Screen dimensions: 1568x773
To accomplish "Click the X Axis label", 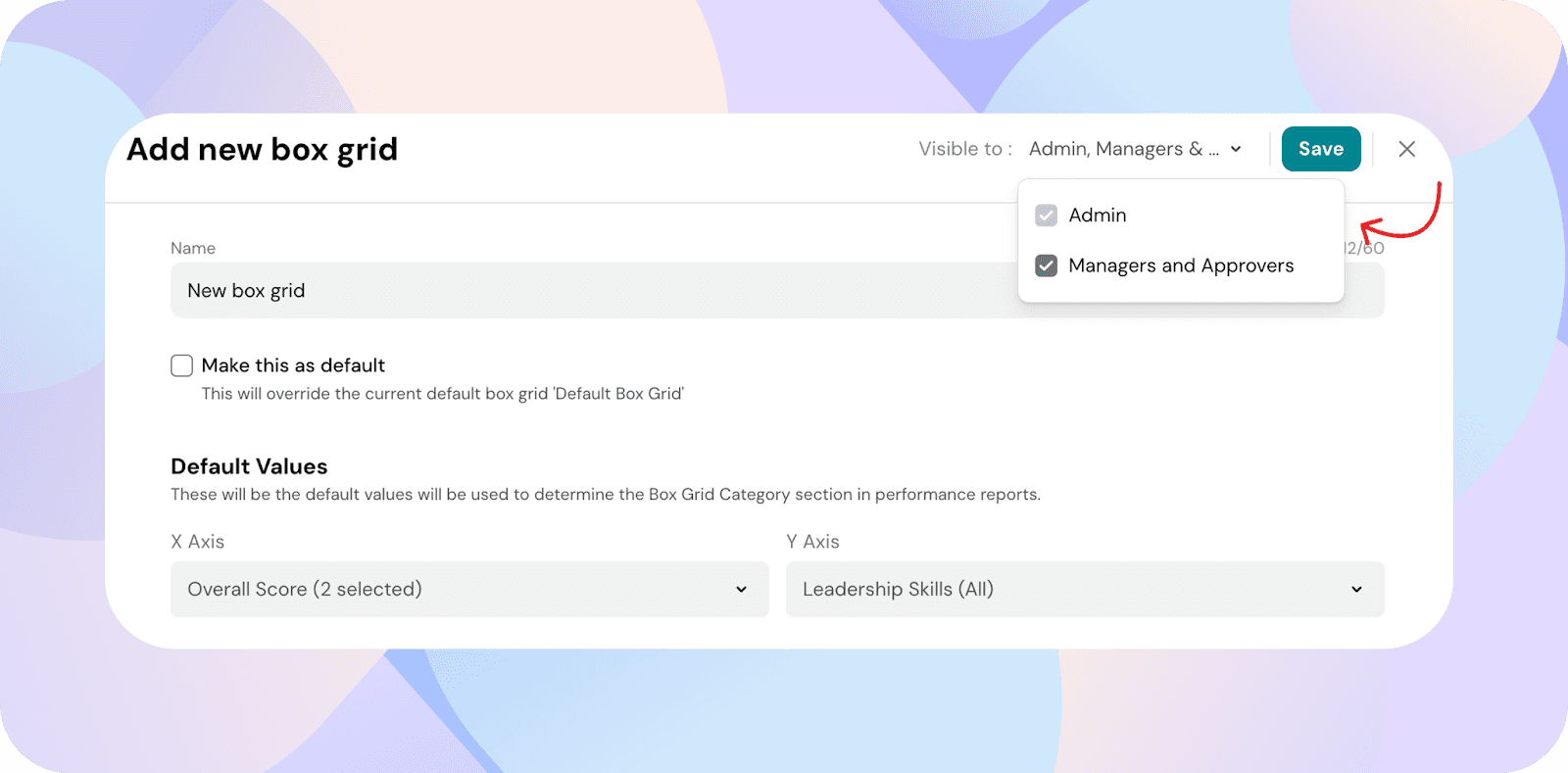I will click(x=197, y=542).
